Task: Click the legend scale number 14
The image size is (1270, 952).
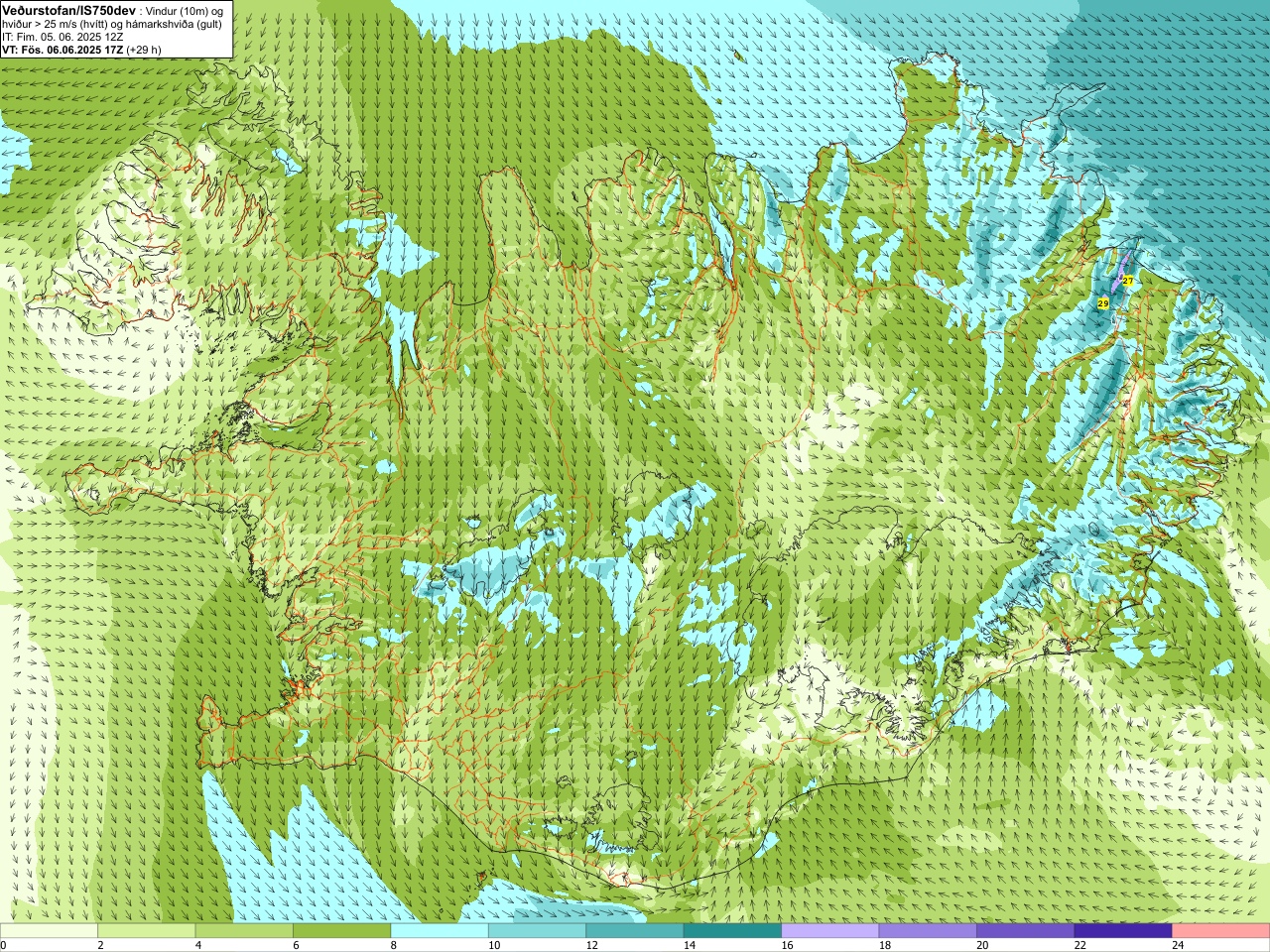Action: point(689,945)
